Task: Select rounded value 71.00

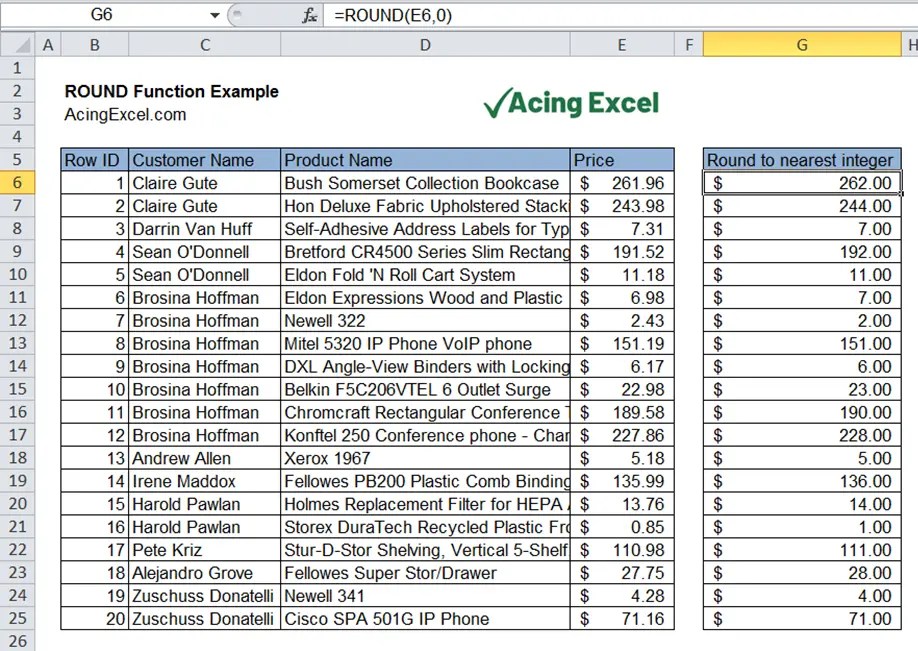Action: point(802,618)
